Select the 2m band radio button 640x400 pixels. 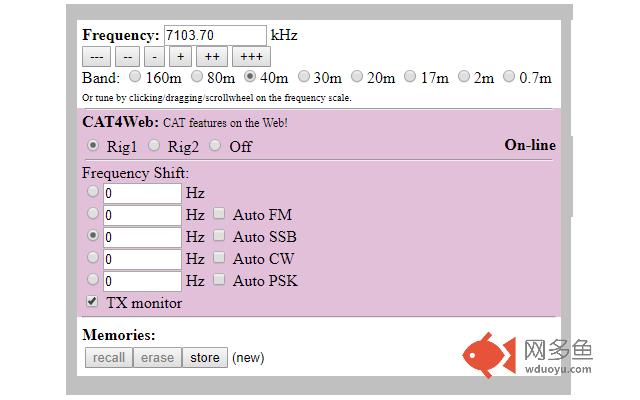[x=464, y=76]
